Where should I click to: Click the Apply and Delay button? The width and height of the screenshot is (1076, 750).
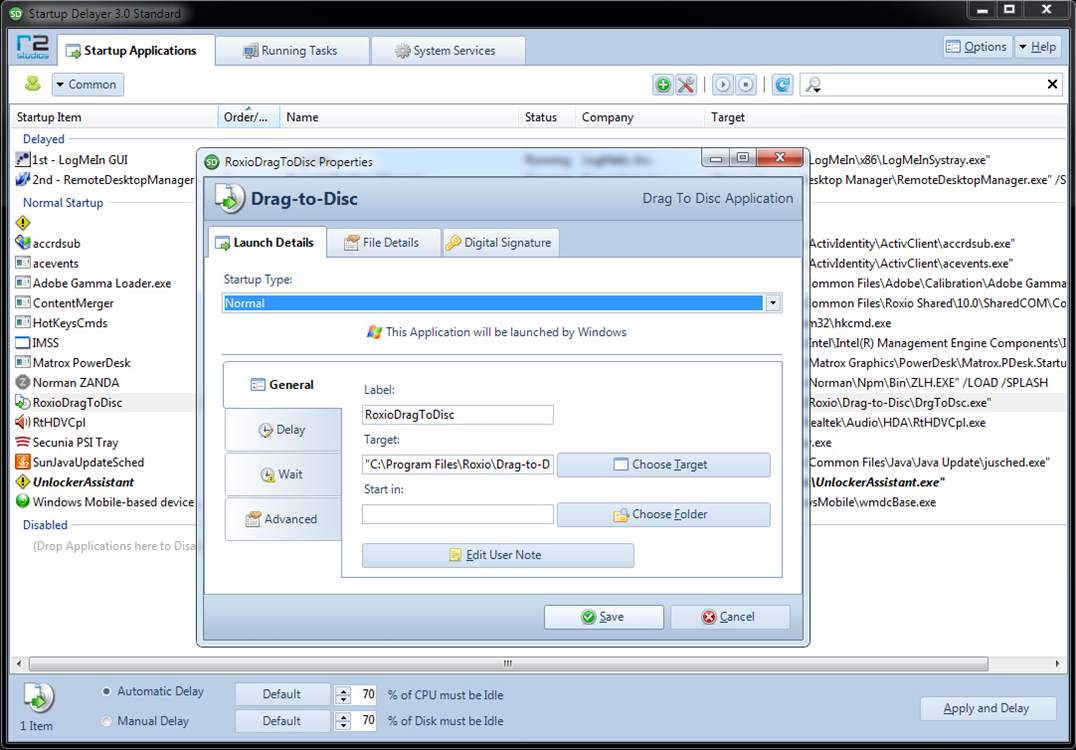pyautogui.click(x=987, y=708)
